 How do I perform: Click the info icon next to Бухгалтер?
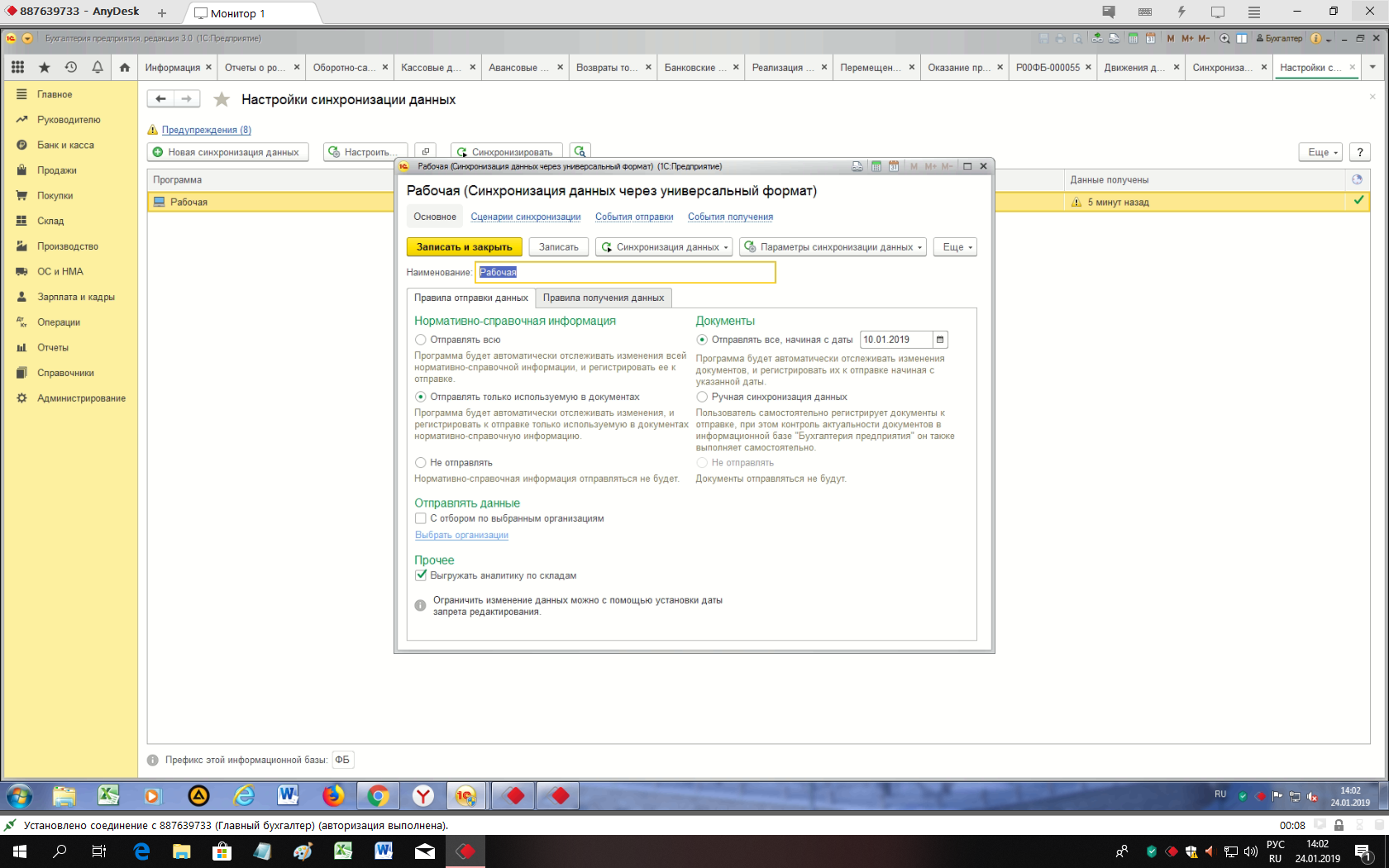tap(1315, 38)
